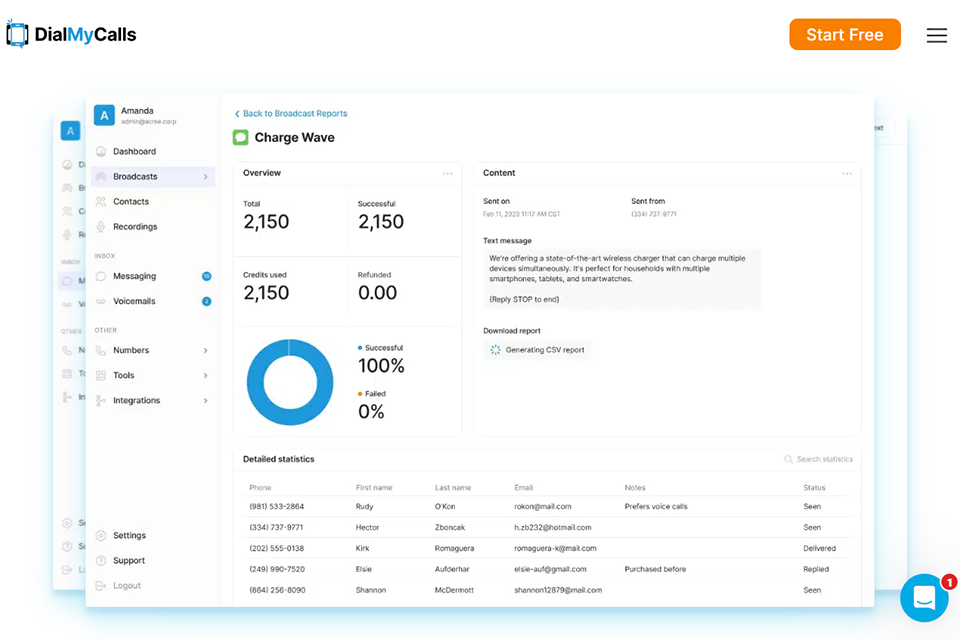960x640 pixels.
Task: Click the Recordings microphone icon
Action: [x=101, y=227]
